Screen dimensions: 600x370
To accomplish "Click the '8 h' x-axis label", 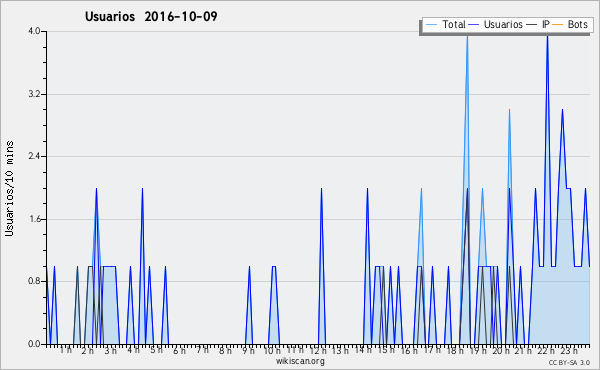I will pos(225,350).
